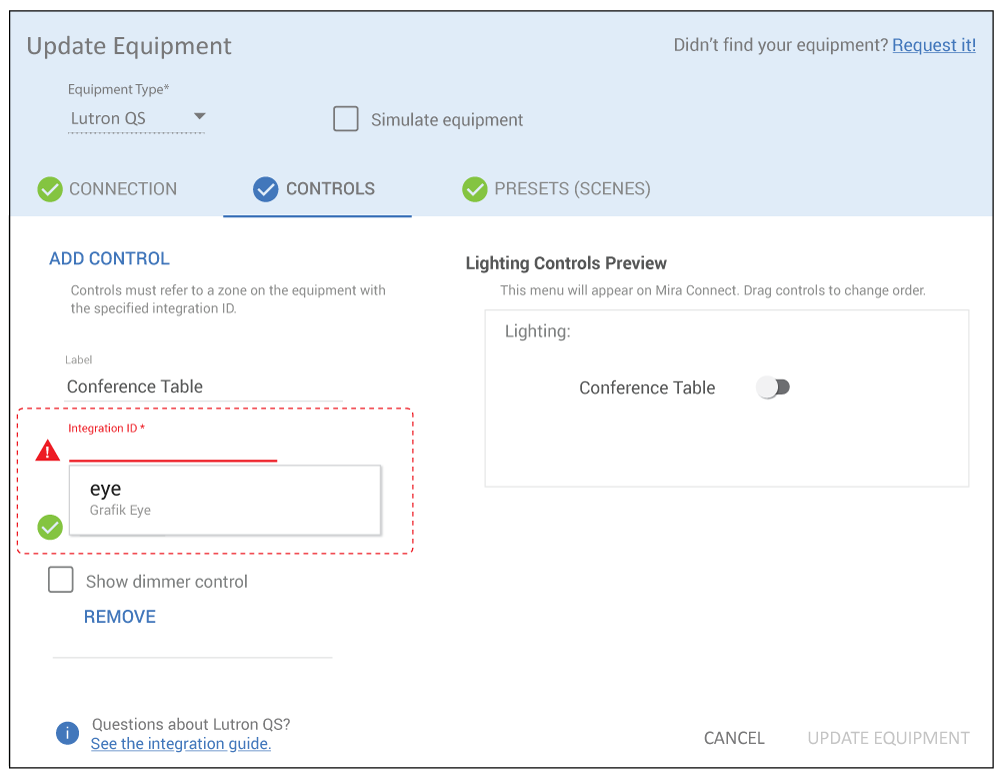The height and width of the screenshot is (773, 1000).
Task: Follow the 'Request it!' link
Action: [x=933, y=45]
